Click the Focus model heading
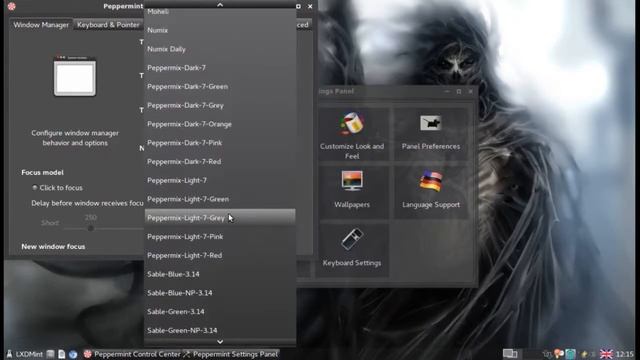 coord(42,173)
